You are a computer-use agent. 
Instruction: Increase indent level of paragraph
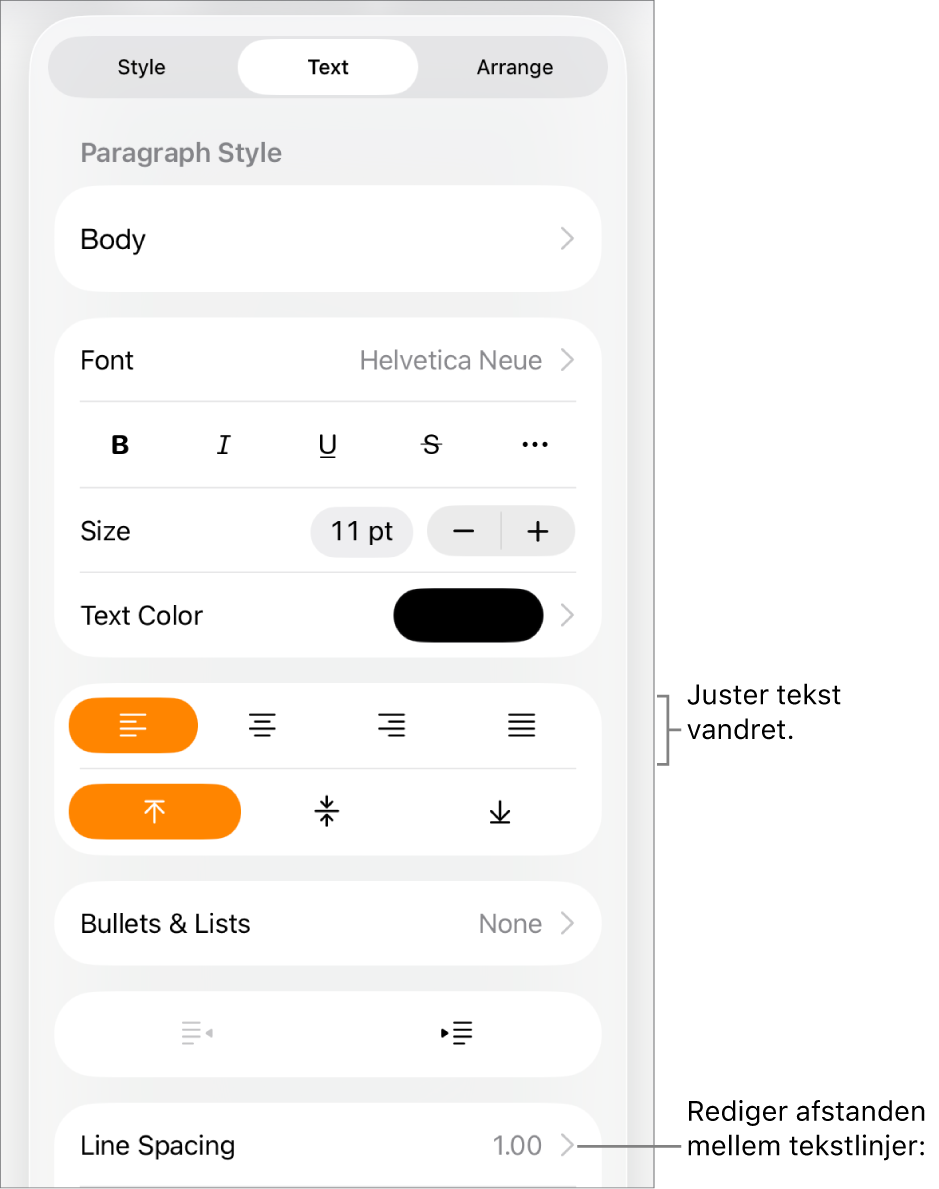tap(457, 1033)
